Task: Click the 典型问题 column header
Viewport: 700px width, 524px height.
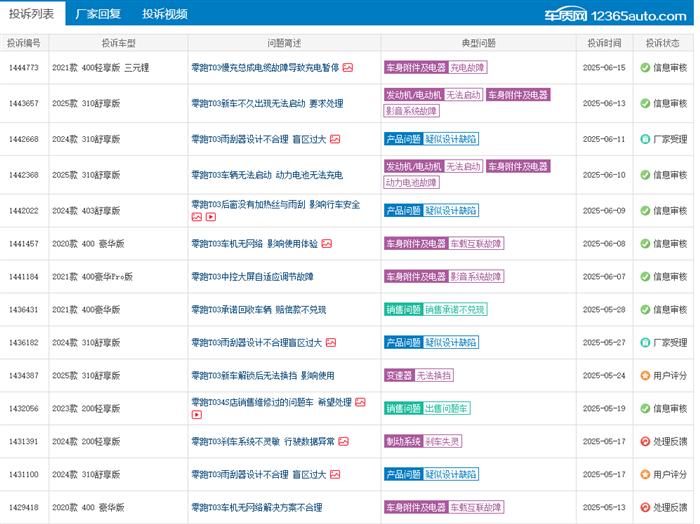Action: tap(479, 43)
